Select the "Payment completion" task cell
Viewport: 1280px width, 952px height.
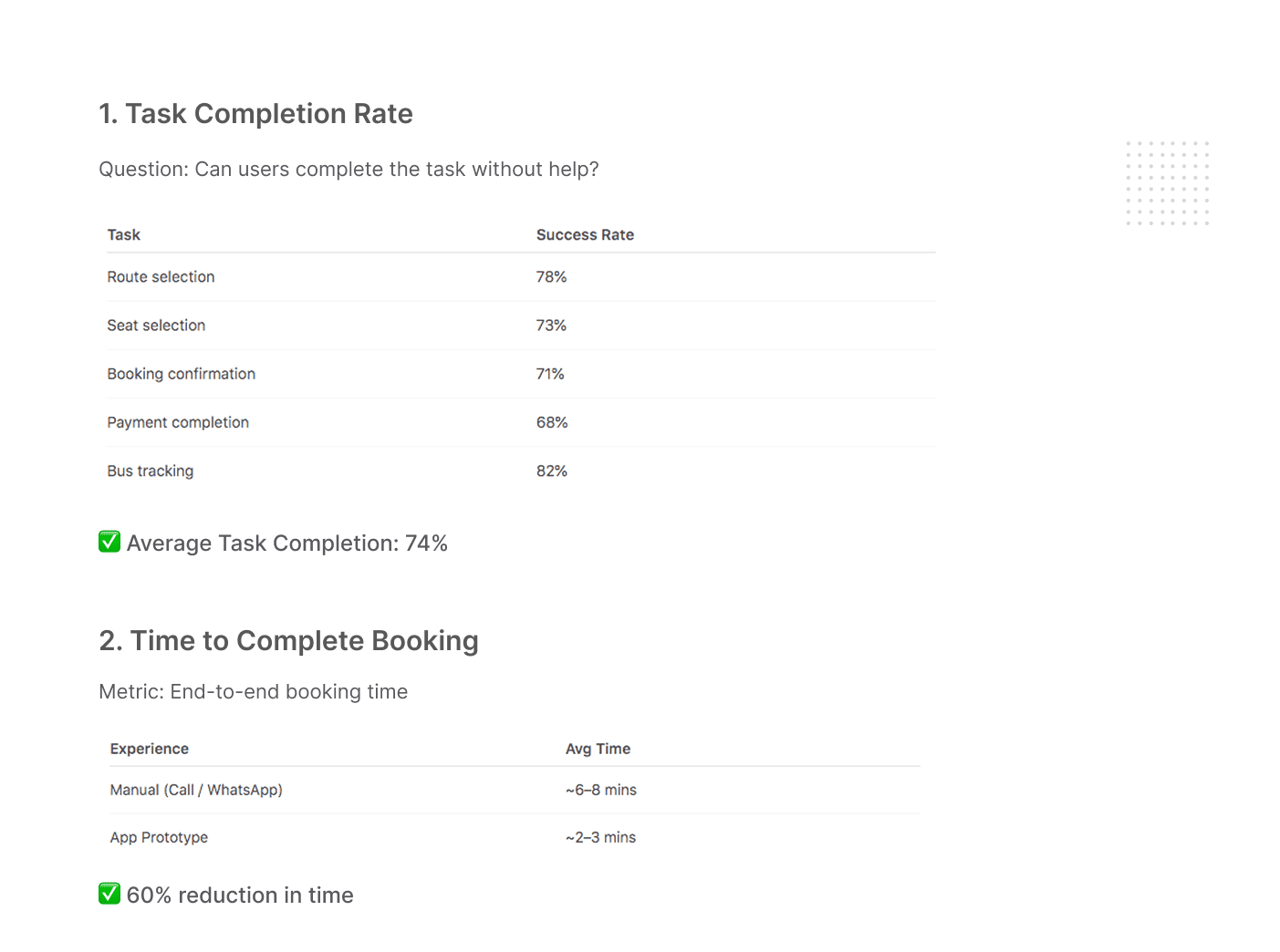(178, 422)
